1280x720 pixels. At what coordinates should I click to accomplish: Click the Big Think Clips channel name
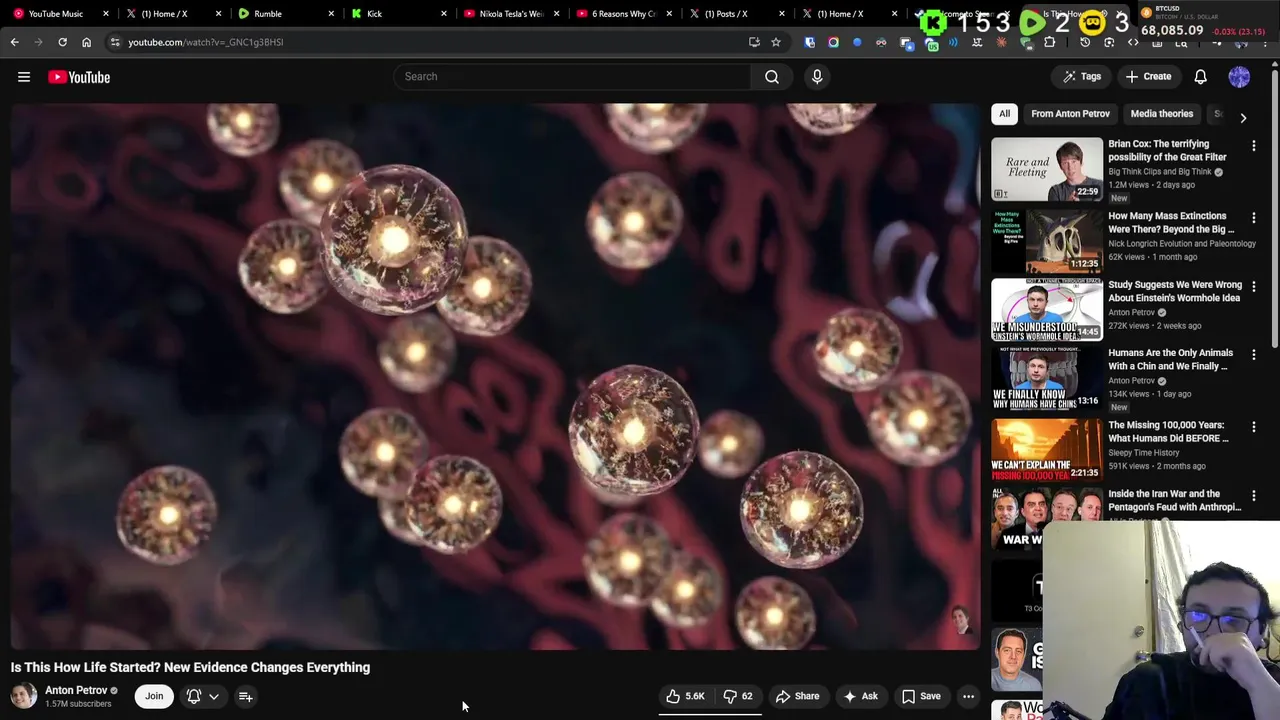(1159, 172)
